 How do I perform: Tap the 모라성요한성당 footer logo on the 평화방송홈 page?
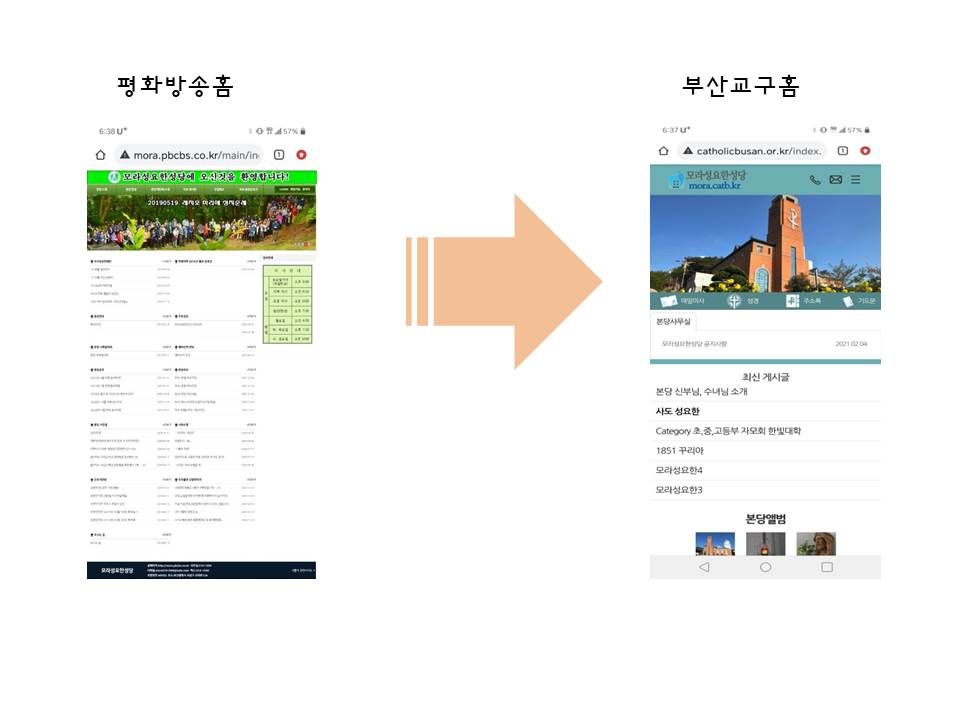(117, 571)
